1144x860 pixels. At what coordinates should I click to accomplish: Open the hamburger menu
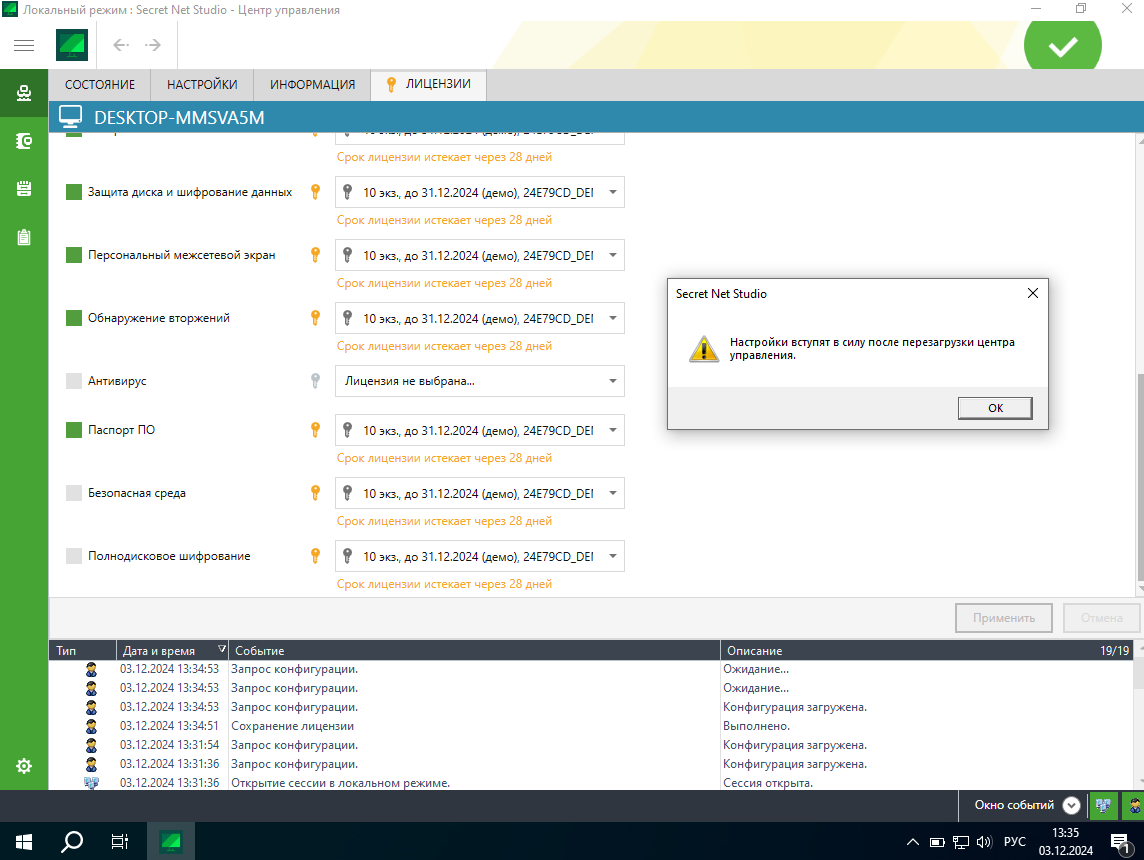(x=24, y=45)
